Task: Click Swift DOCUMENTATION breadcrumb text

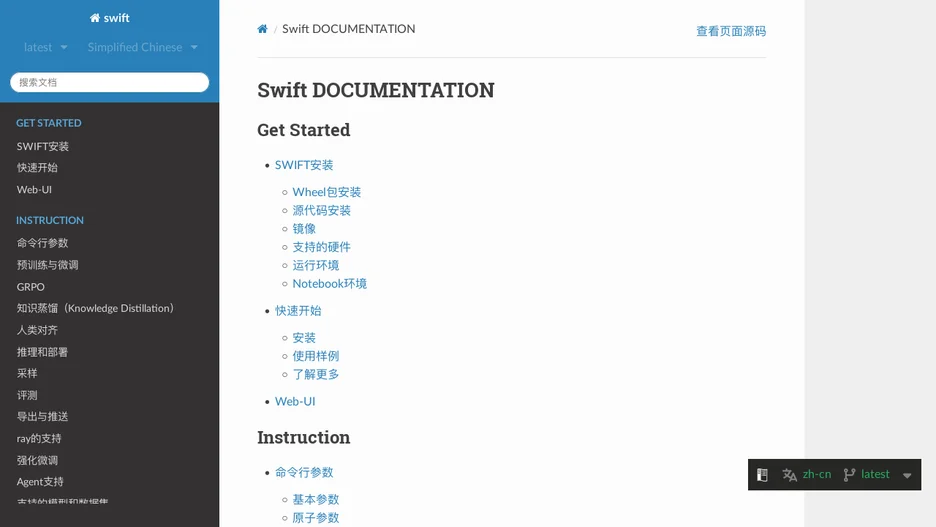Action: point(349,29)
